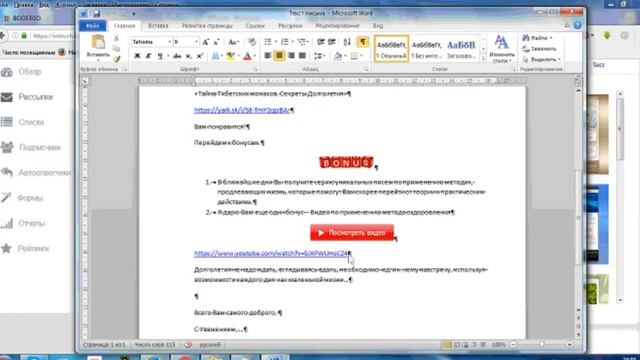Click the Grow Font icon
The width and height of the screenshot is (640, 360).
(206, 42)
